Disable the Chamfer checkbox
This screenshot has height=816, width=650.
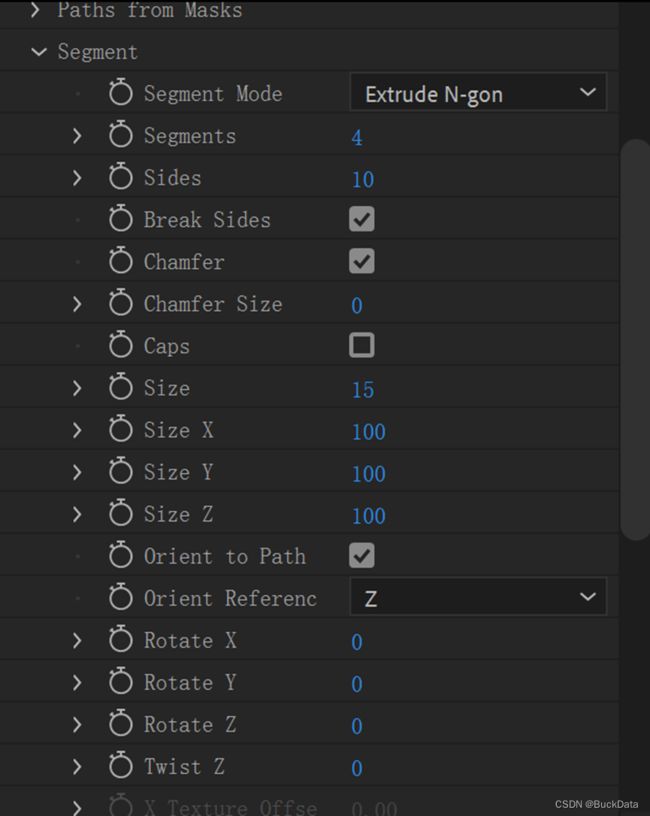[362, 261]
